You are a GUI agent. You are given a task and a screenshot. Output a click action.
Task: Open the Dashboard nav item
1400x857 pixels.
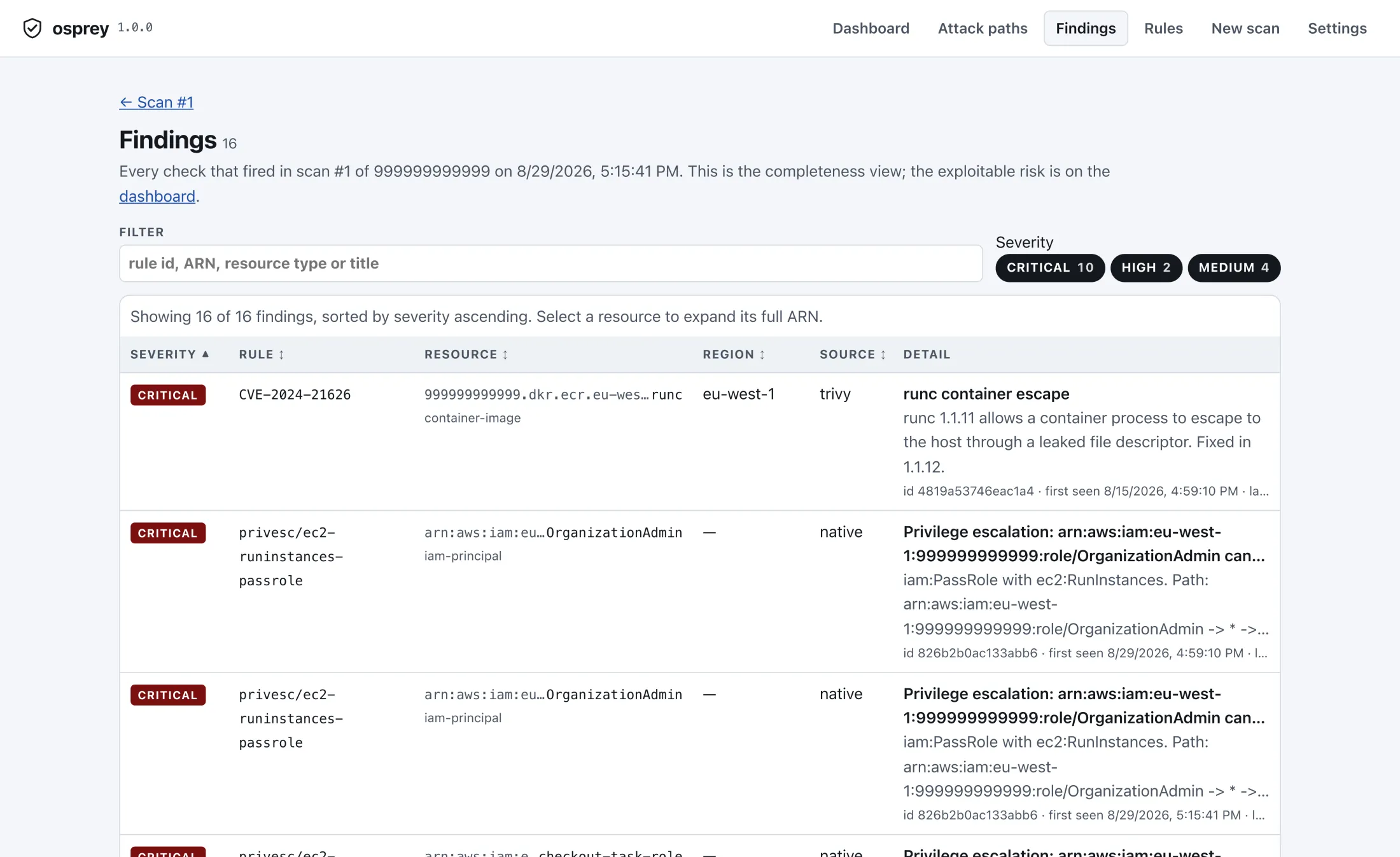coord(871,28)
